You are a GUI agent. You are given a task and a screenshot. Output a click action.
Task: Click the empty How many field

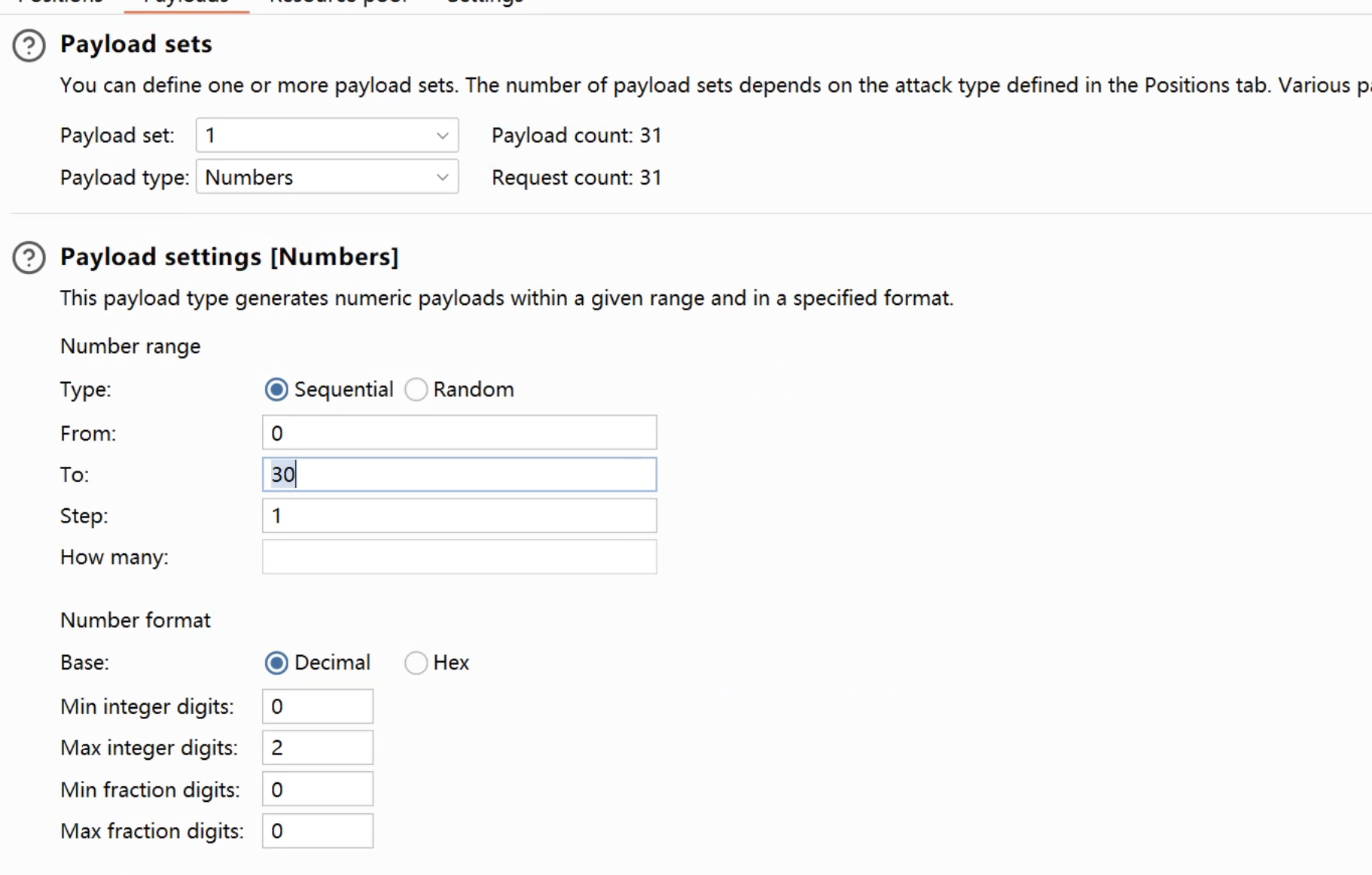(459, 557)
